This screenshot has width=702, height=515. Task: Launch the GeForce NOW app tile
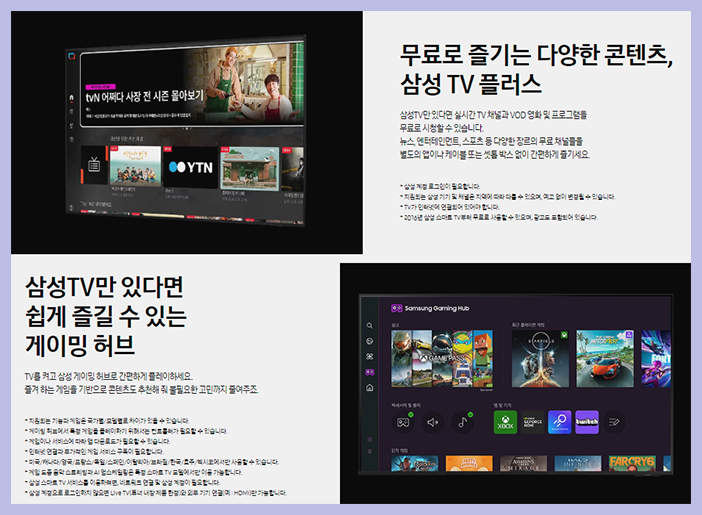point(532,422)
